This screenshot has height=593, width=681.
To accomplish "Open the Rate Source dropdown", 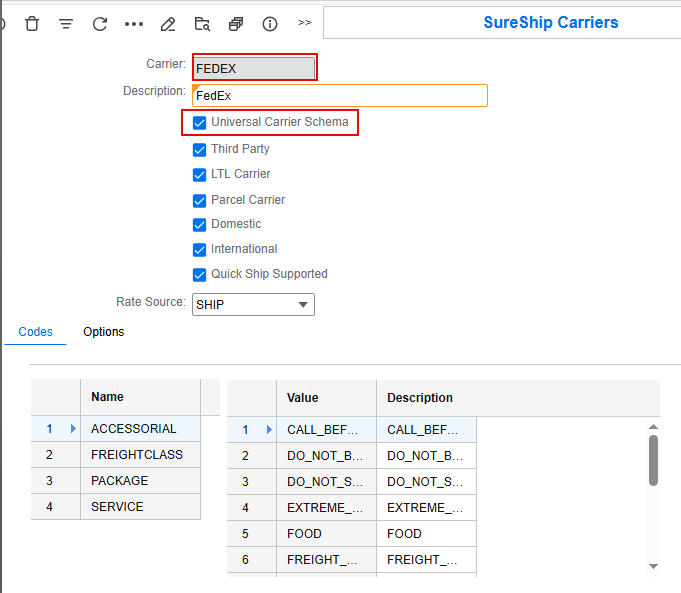I will tap(303, 304).
